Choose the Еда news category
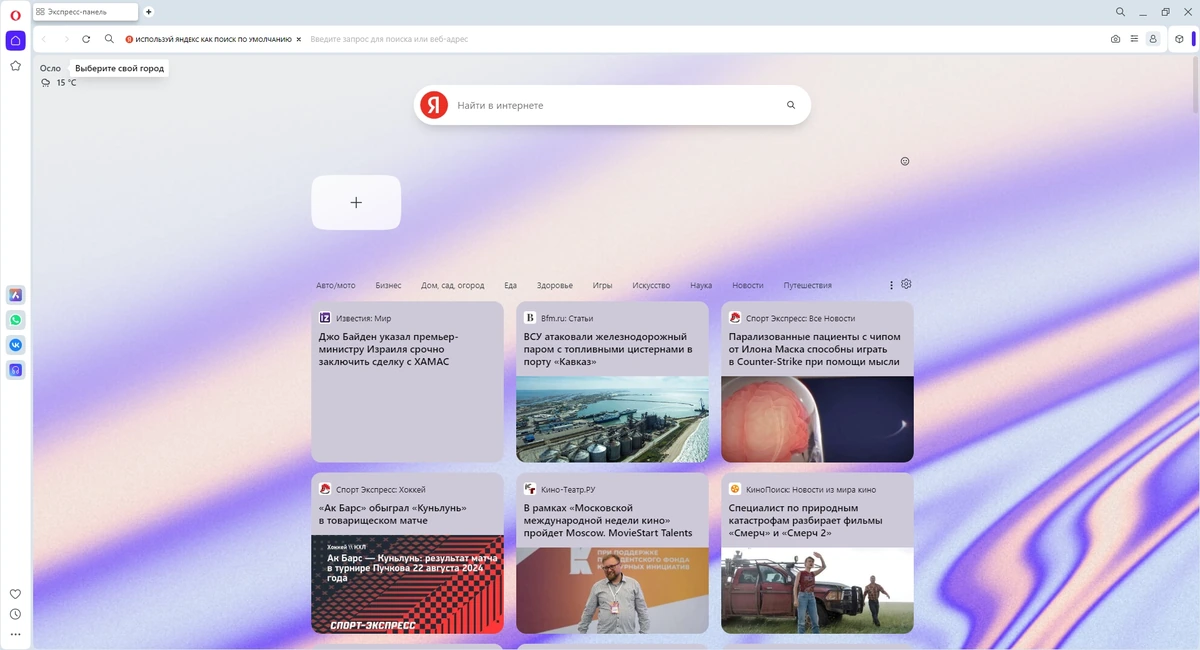This screenshot has width=1200, height=650. [x=510, y=285]
